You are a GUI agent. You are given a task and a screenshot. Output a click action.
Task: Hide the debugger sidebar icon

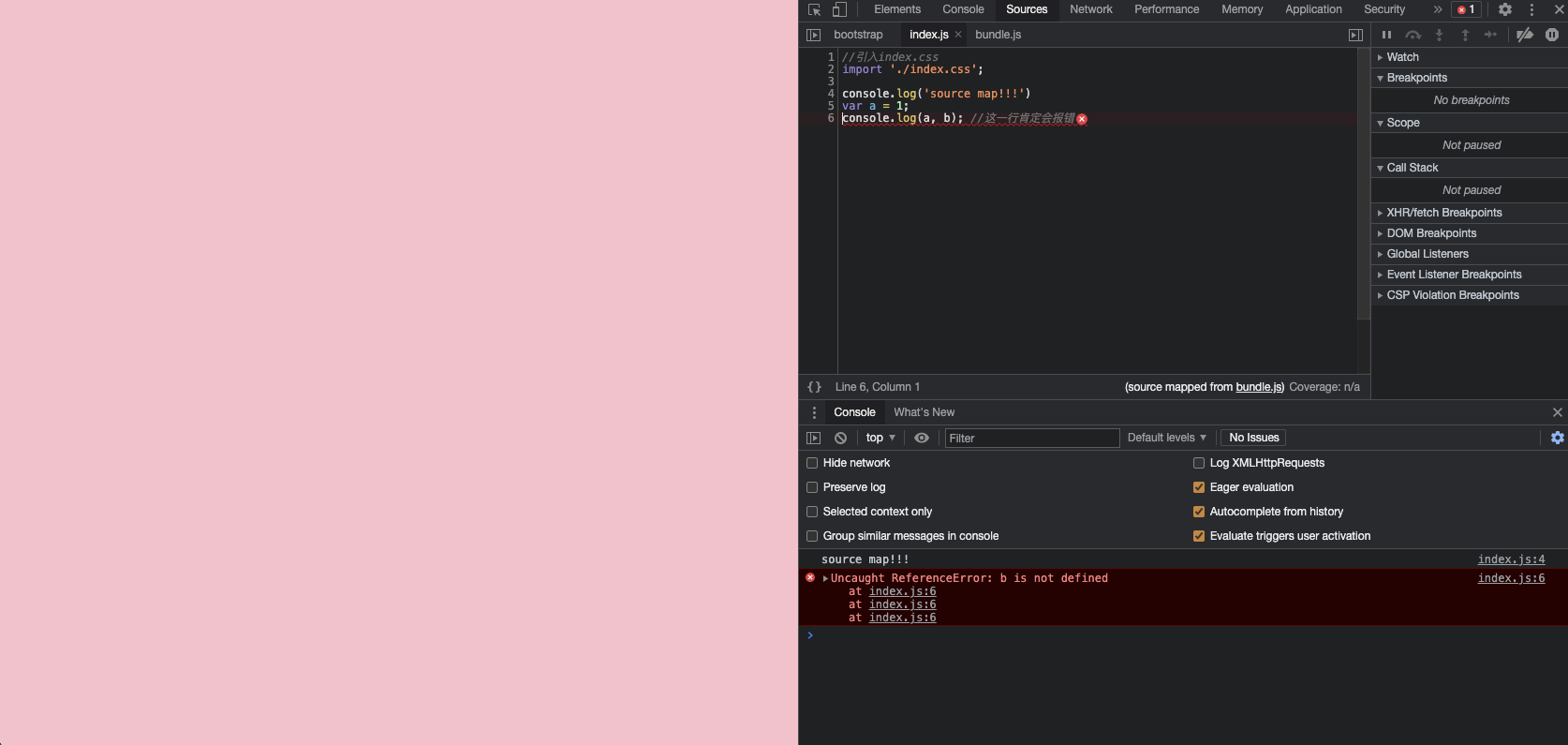1355,35
